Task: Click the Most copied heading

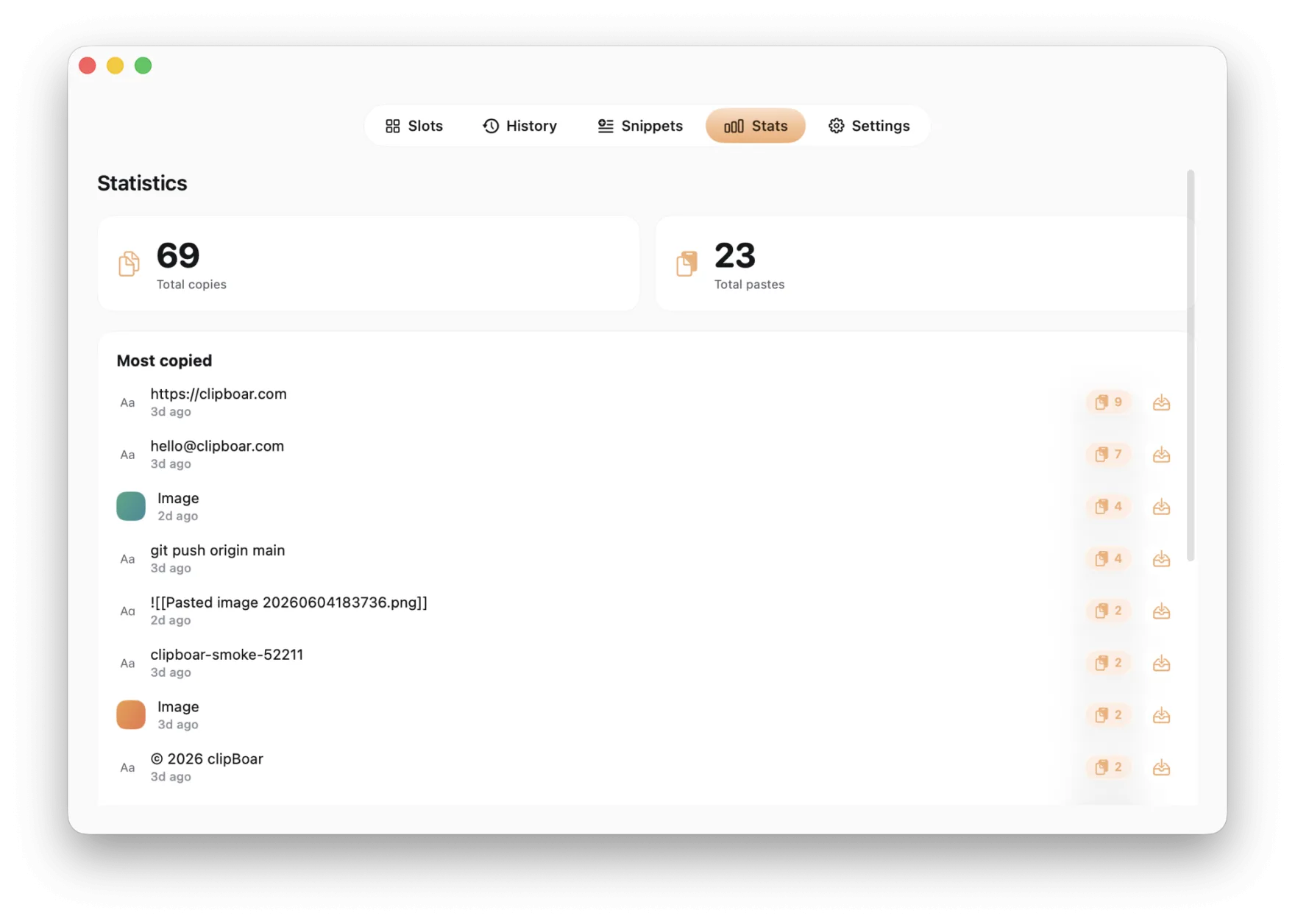Action: [x=164, y=360]
